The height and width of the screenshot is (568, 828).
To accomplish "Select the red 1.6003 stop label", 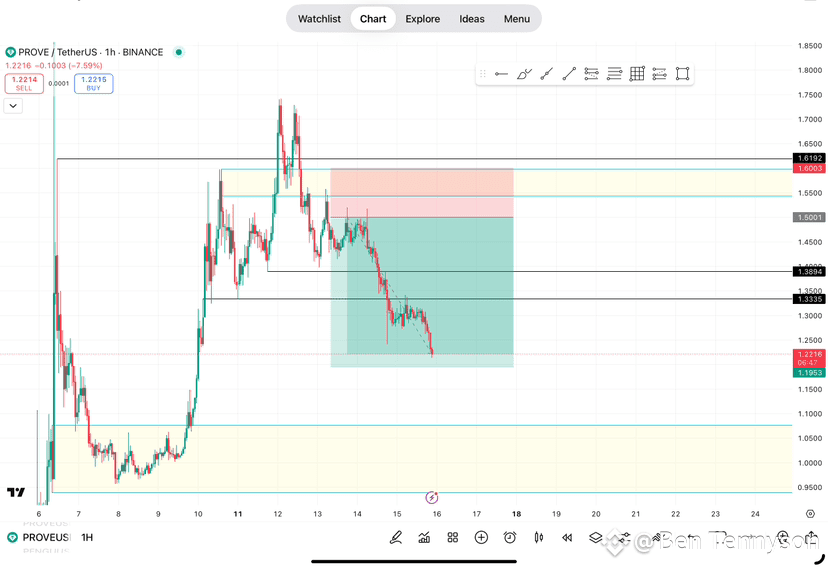I will 810,168.
